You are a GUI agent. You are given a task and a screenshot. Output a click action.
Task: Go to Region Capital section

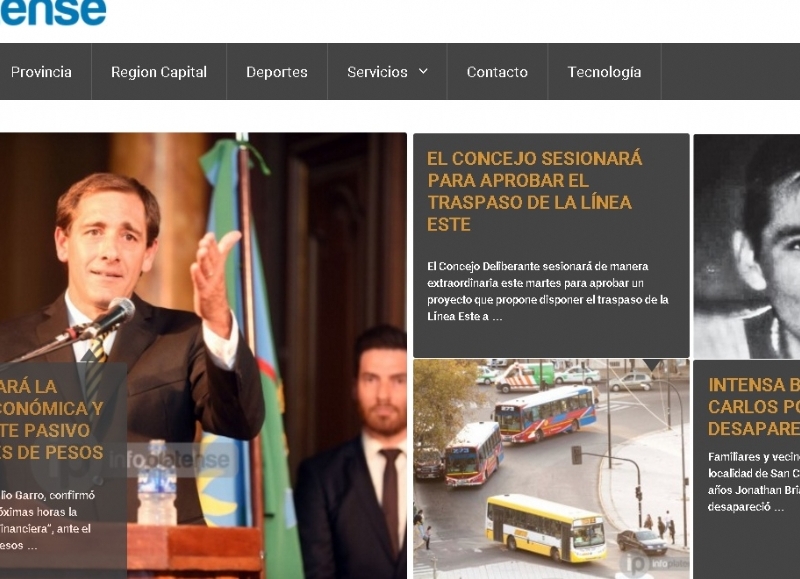(159, 72)
